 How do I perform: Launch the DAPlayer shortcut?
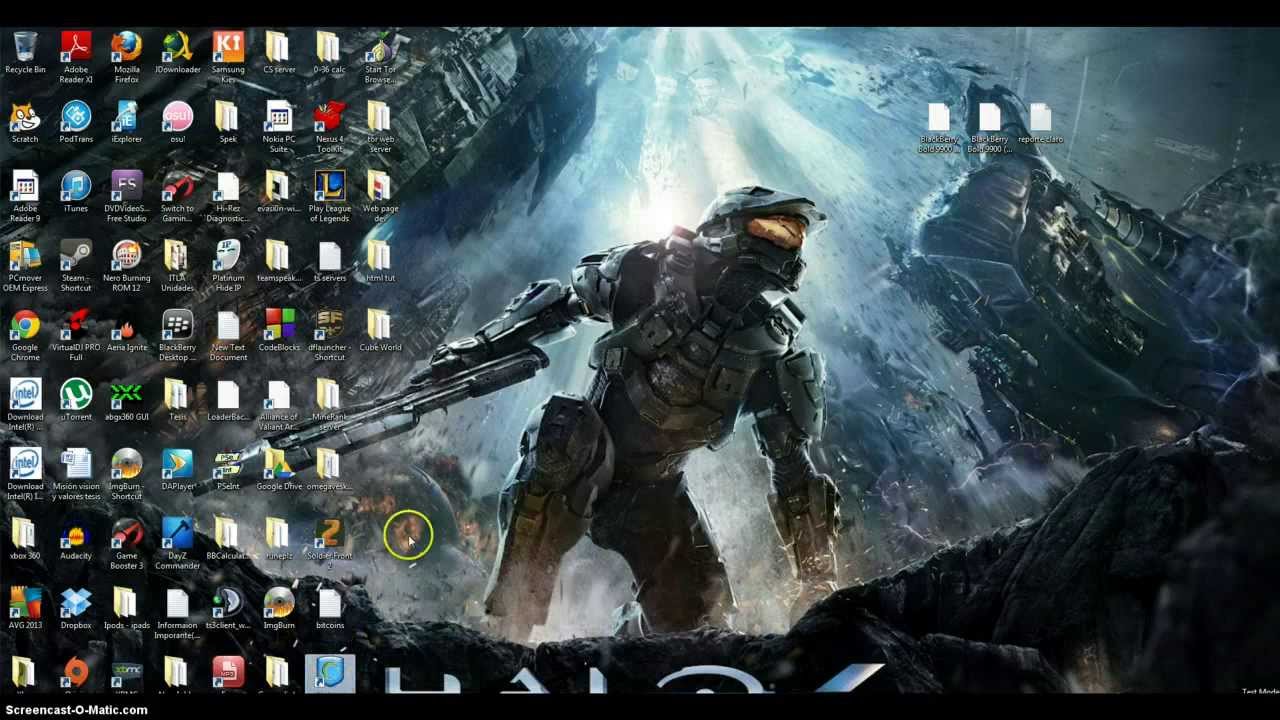178,471
